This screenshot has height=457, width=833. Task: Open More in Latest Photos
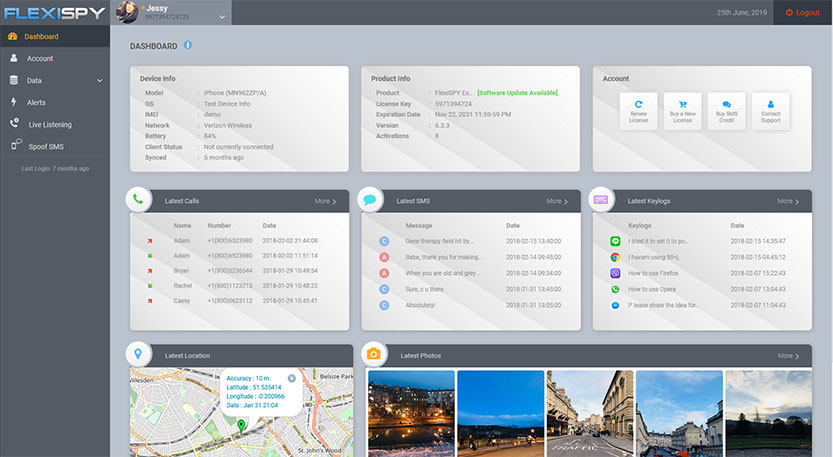[x=788, y=356]
